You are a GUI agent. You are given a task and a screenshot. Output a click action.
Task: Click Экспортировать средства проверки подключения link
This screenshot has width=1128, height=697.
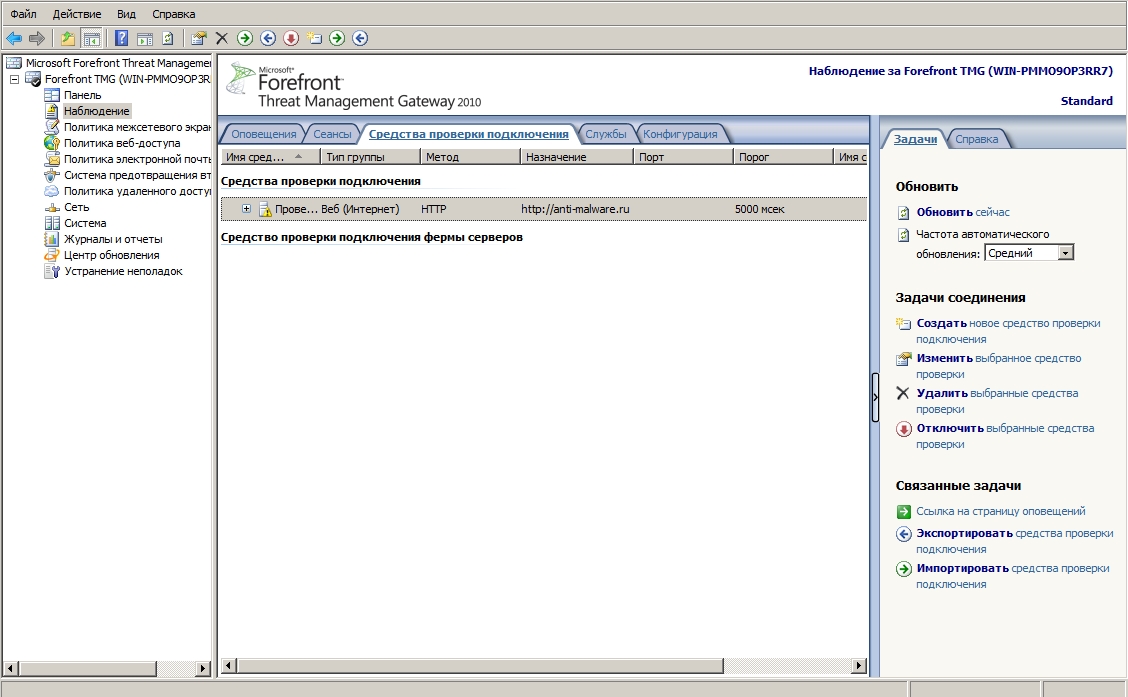(1014, 541)
